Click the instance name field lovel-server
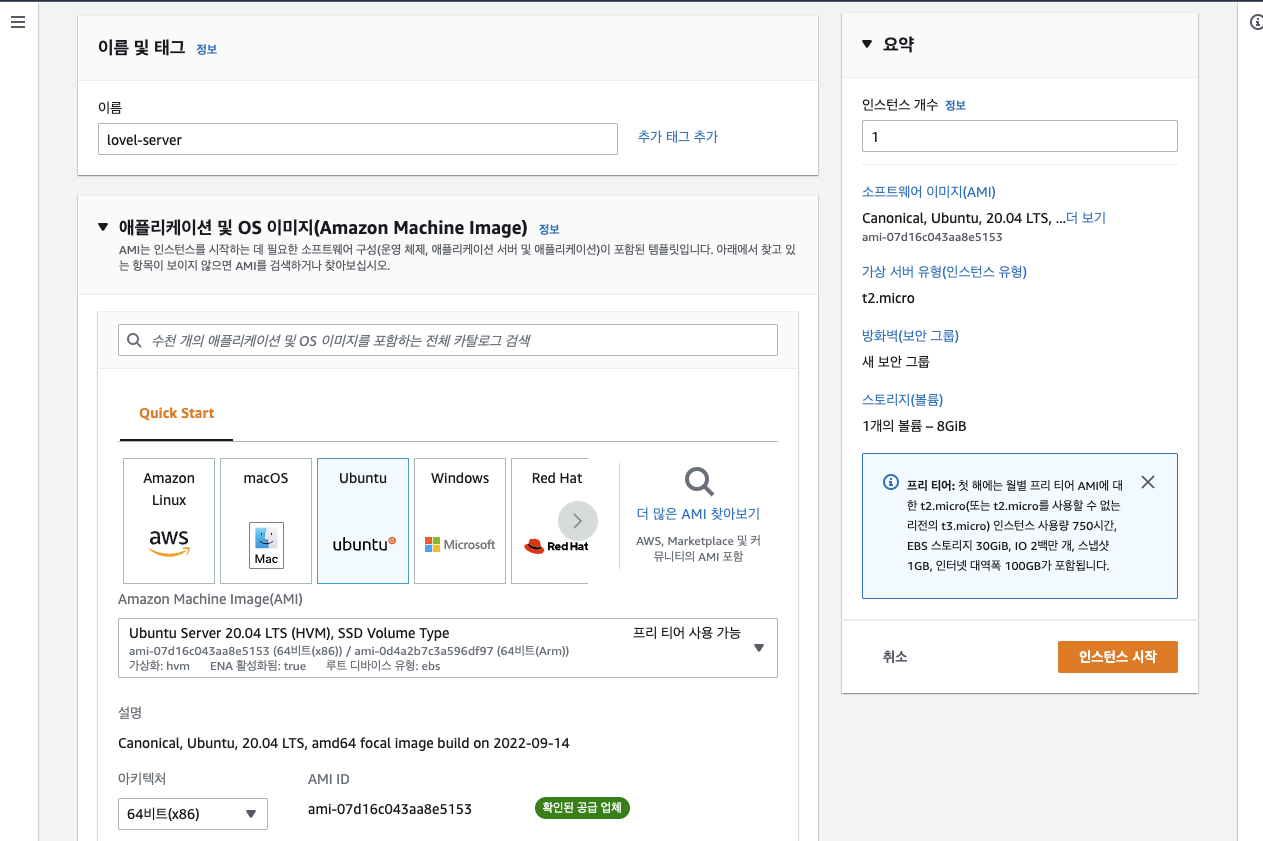The height and width of the screenshot is (841, 1263). [x=358, y=139]
